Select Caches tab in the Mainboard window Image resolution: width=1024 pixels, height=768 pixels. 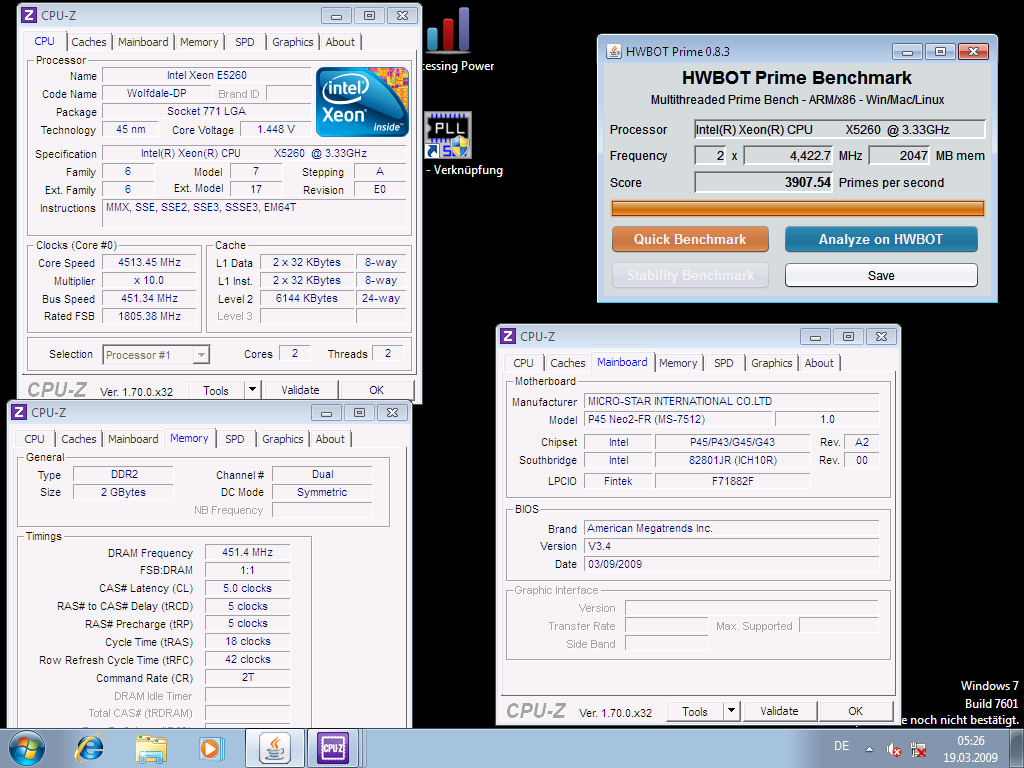(568, 363)
